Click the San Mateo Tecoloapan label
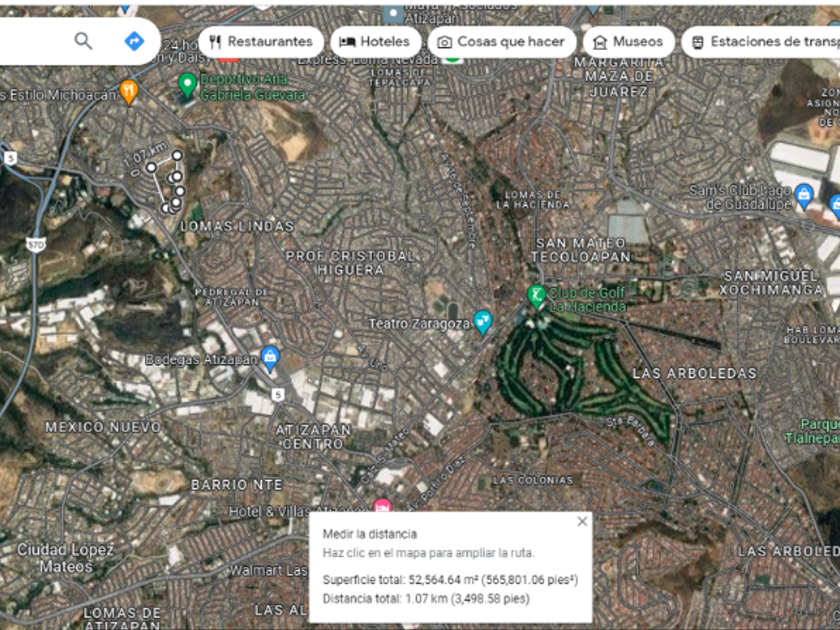Image resolution: width=840 pixels, height=630 pixels. coord(581,250)
